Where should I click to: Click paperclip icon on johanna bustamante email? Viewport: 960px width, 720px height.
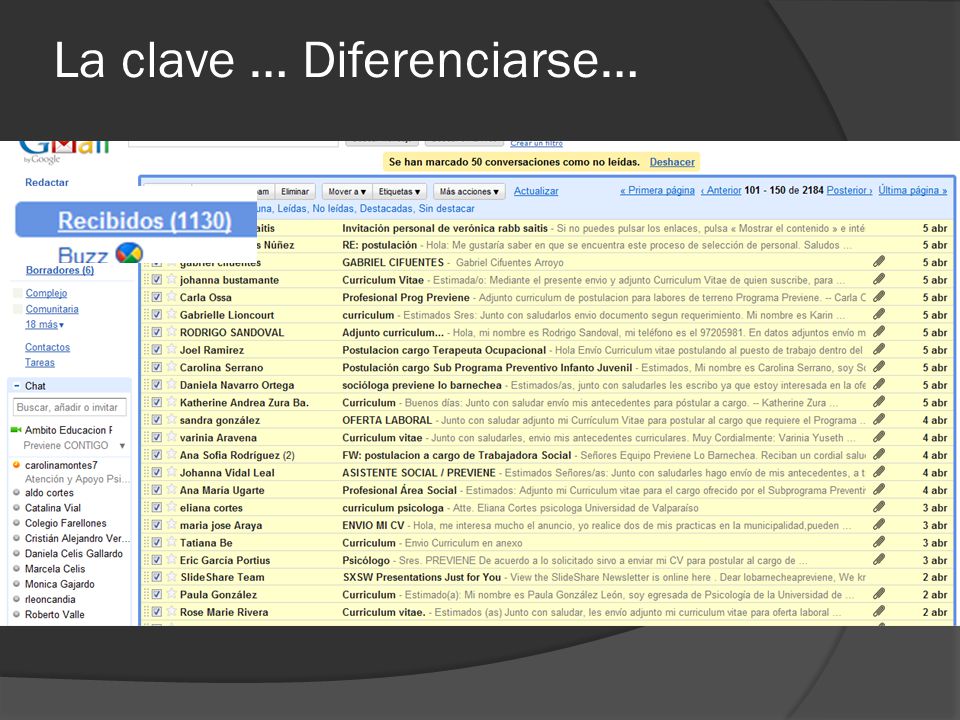pos(879,279)
